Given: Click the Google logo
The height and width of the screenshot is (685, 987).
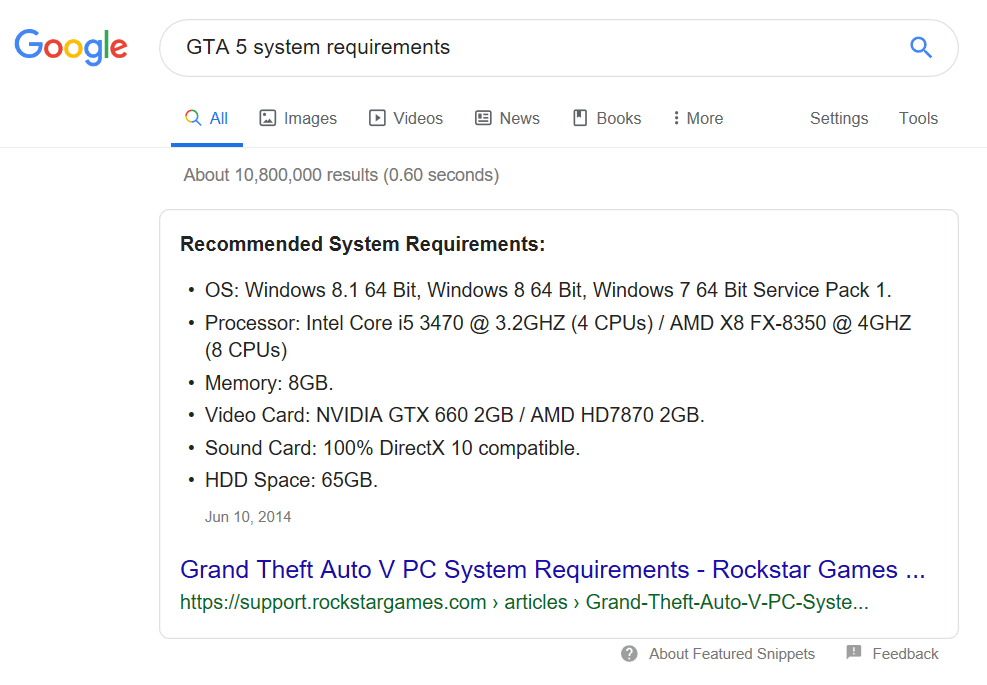Looking at the screenshot, I should click(70, 47).
